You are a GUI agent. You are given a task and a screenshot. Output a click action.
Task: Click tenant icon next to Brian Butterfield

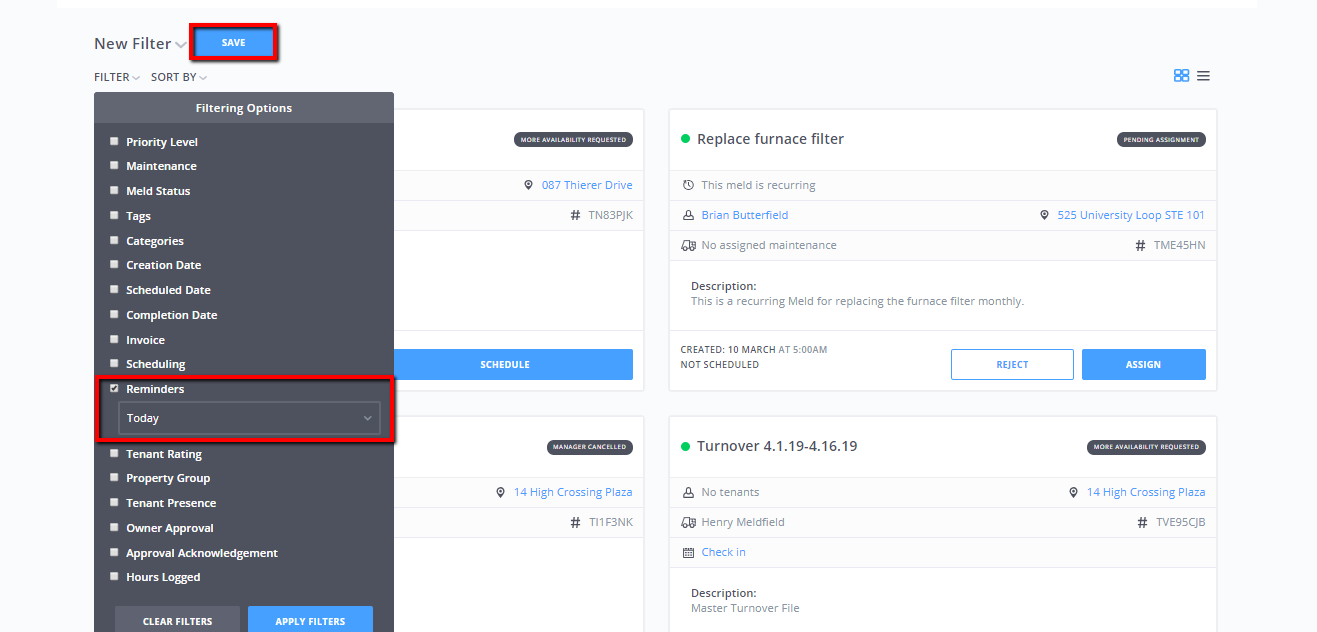(x=688, y=215)
